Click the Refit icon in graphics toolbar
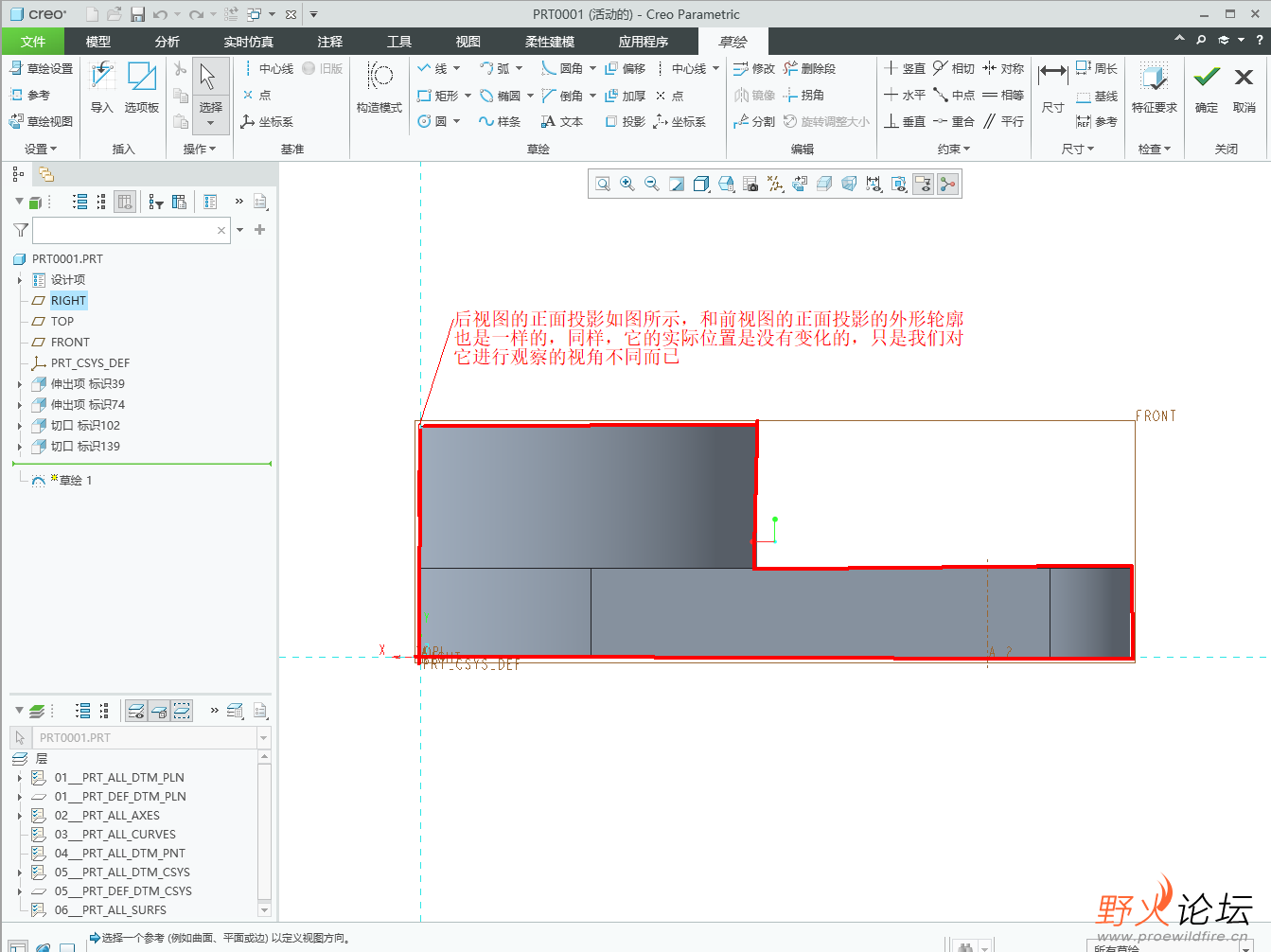This screenshot has width=1271, height=952. tap(603, 184)
